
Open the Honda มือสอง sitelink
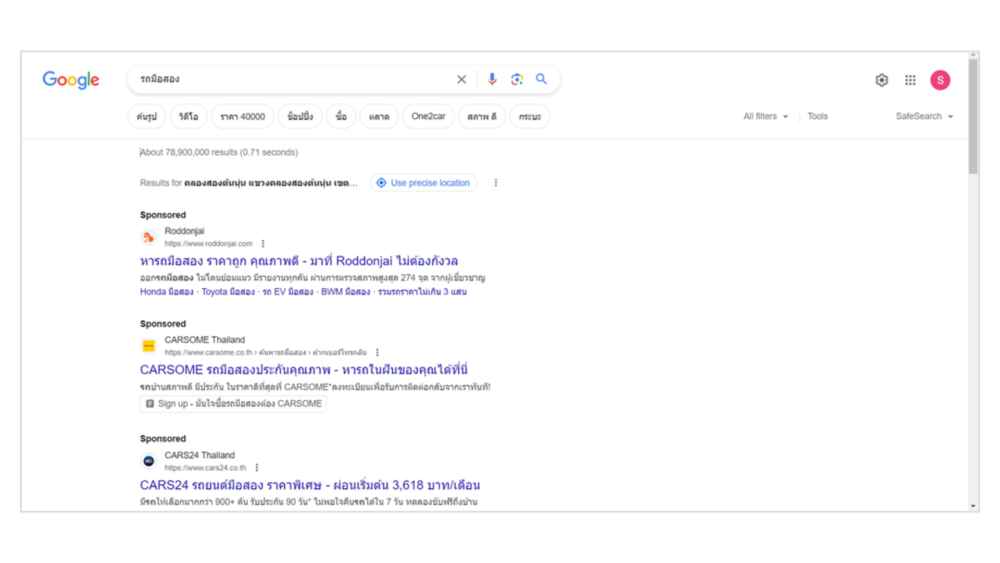166,292
